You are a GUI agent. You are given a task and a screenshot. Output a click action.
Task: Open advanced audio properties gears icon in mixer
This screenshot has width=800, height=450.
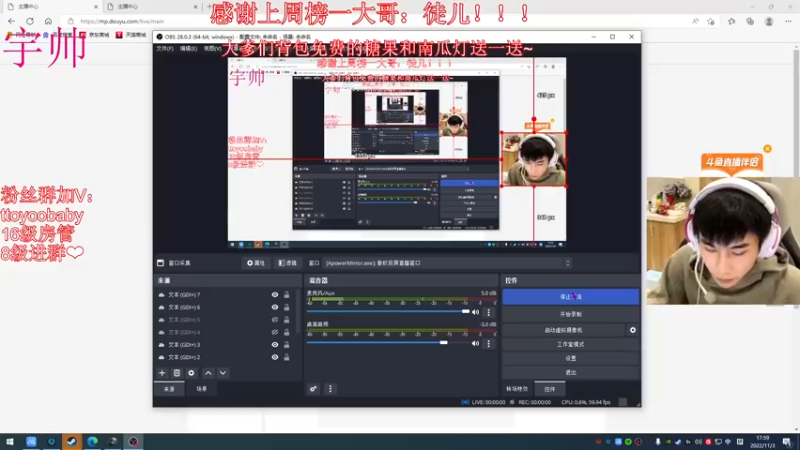tap(313, 389)
